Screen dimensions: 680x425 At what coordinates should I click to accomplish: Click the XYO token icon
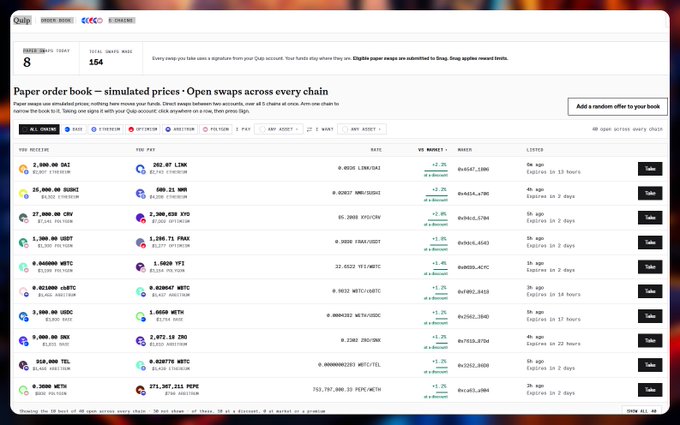(x=140, y=218)
